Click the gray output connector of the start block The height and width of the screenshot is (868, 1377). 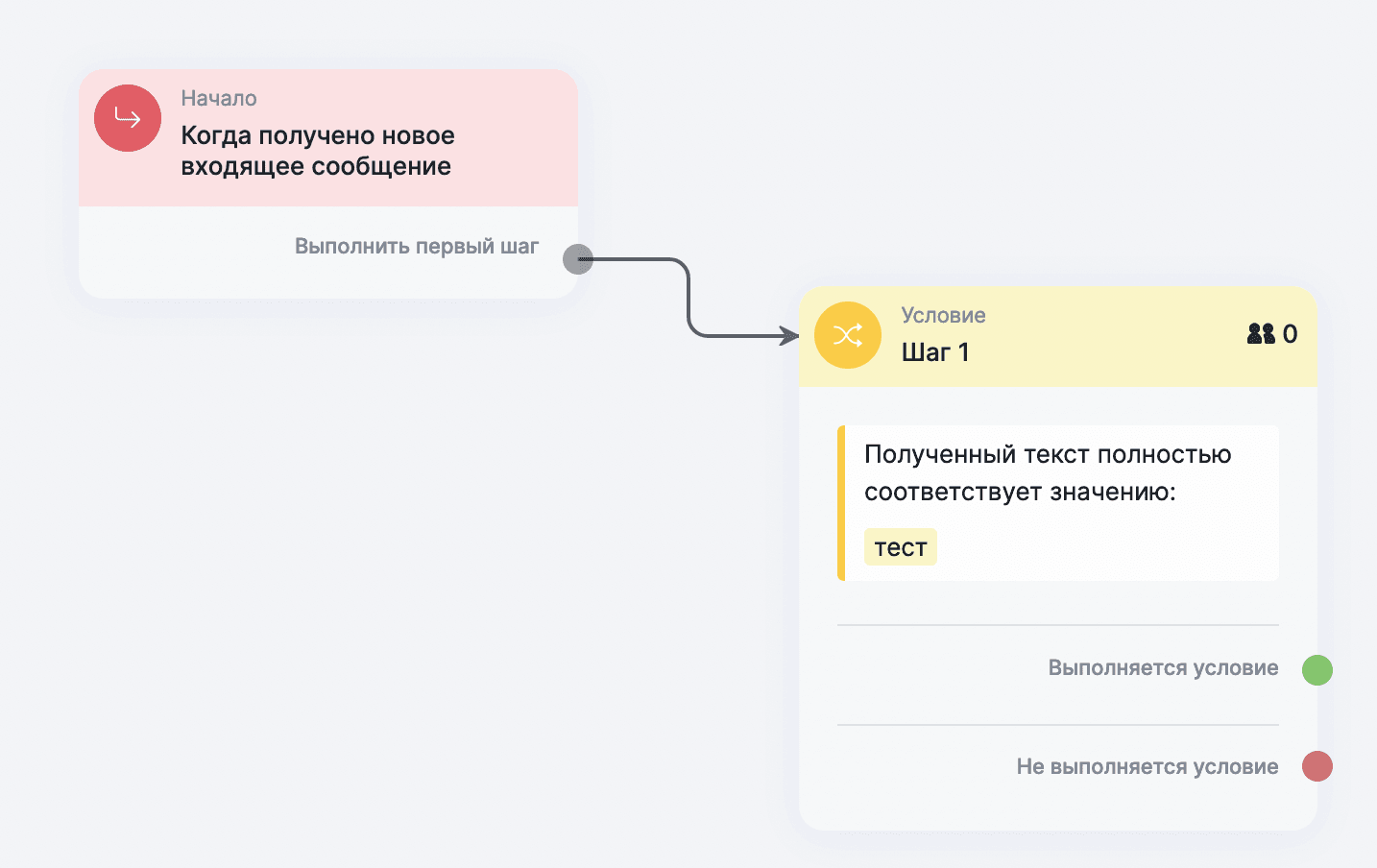click(x=577, y=259)
